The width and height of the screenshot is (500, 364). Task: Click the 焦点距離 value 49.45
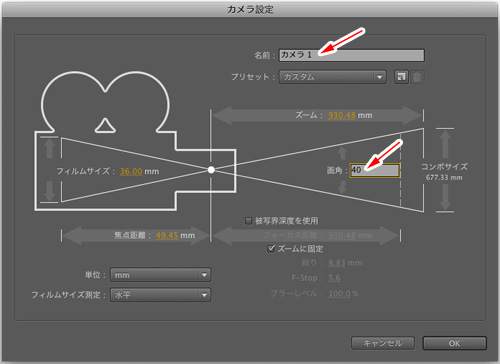pyautogui.click(x=167, y=235)
